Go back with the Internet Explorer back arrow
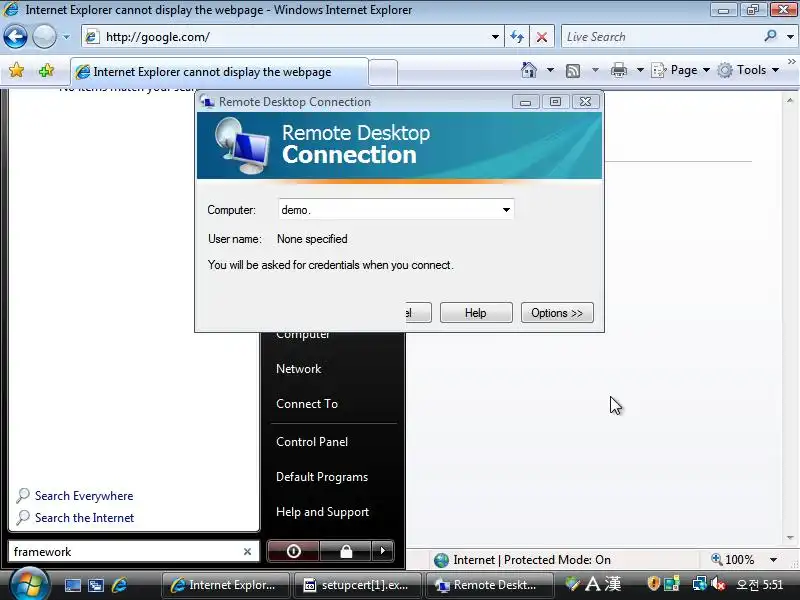 tap(15, 37)
